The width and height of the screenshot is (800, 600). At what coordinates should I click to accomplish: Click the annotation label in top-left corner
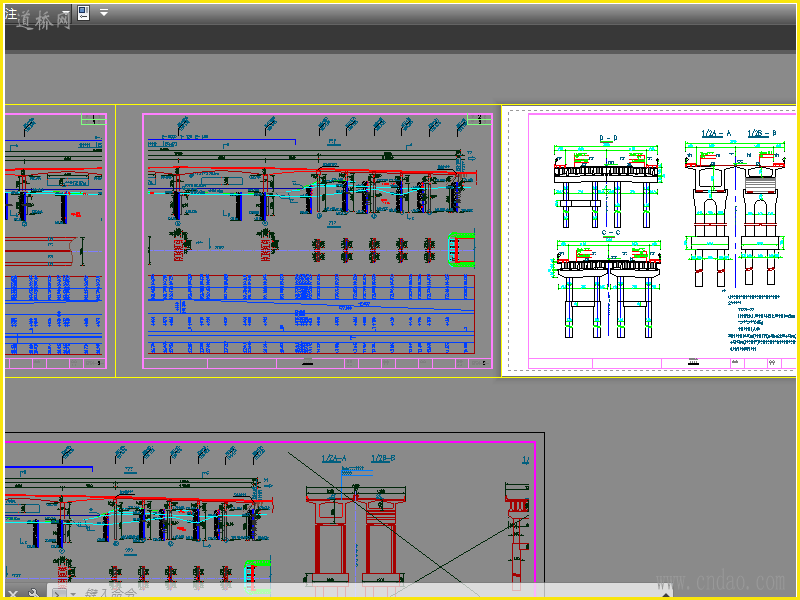11,14
